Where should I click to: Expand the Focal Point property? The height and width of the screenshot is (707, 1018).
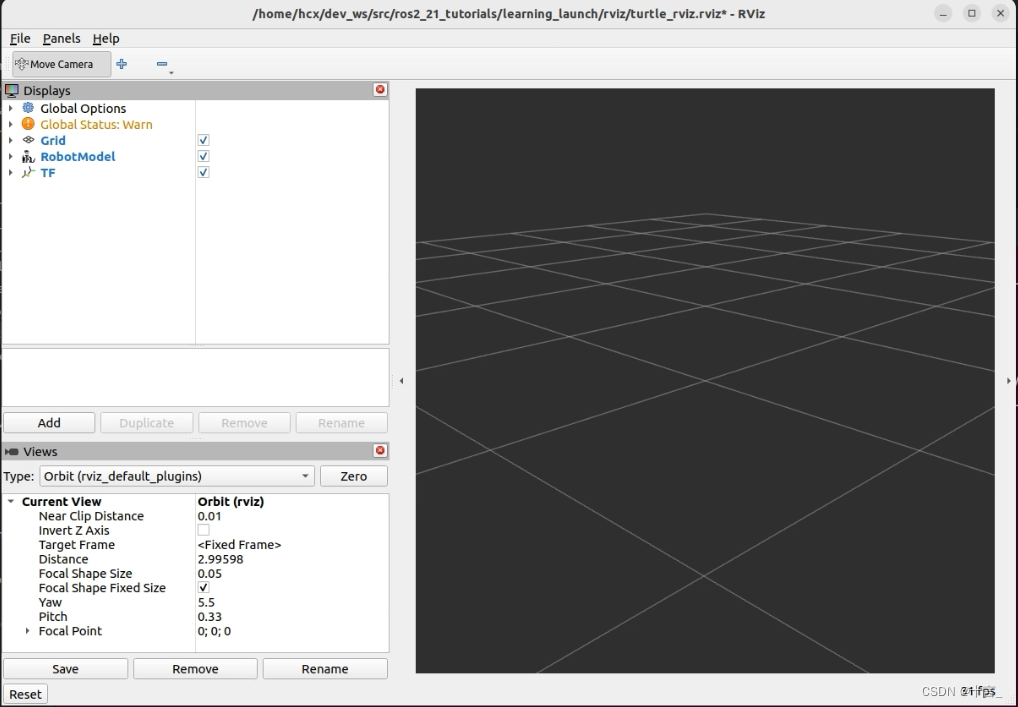[27, 630]
